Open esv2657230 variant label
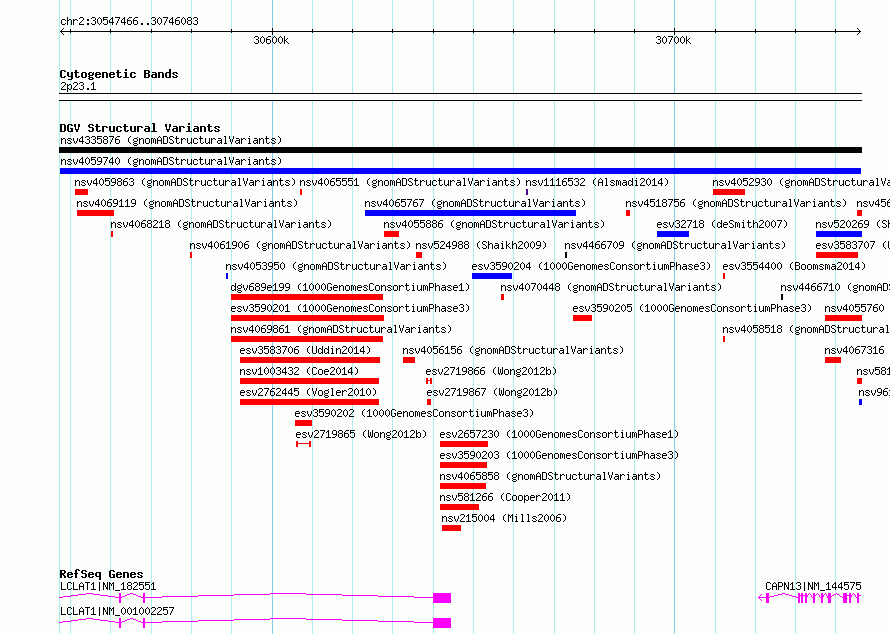The width and height of the screenshot is (890, 634). 559,434
